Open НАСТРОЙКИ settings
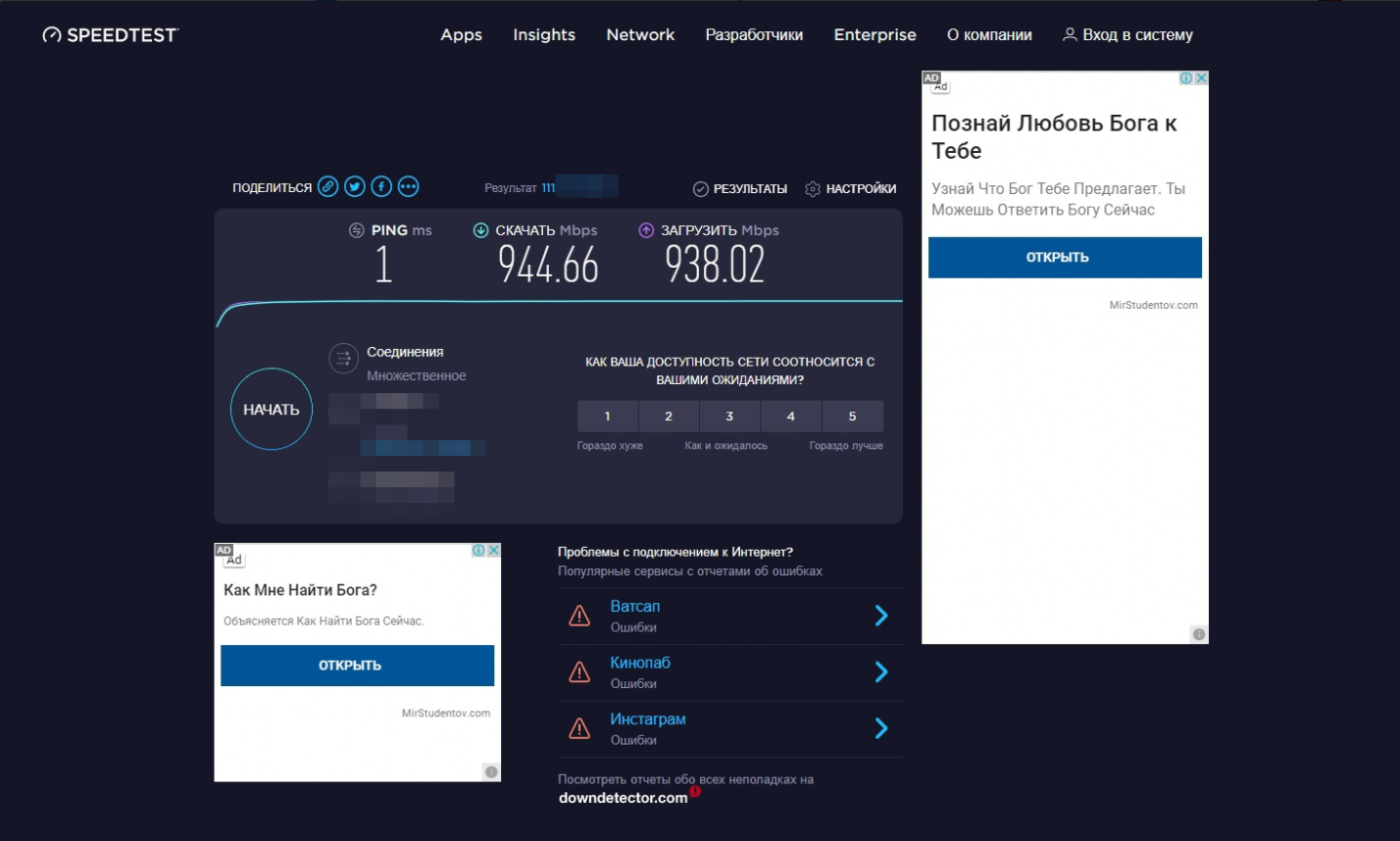This screenshot has width=1400, height=841. pyautogui.click(x=861, y=189)
